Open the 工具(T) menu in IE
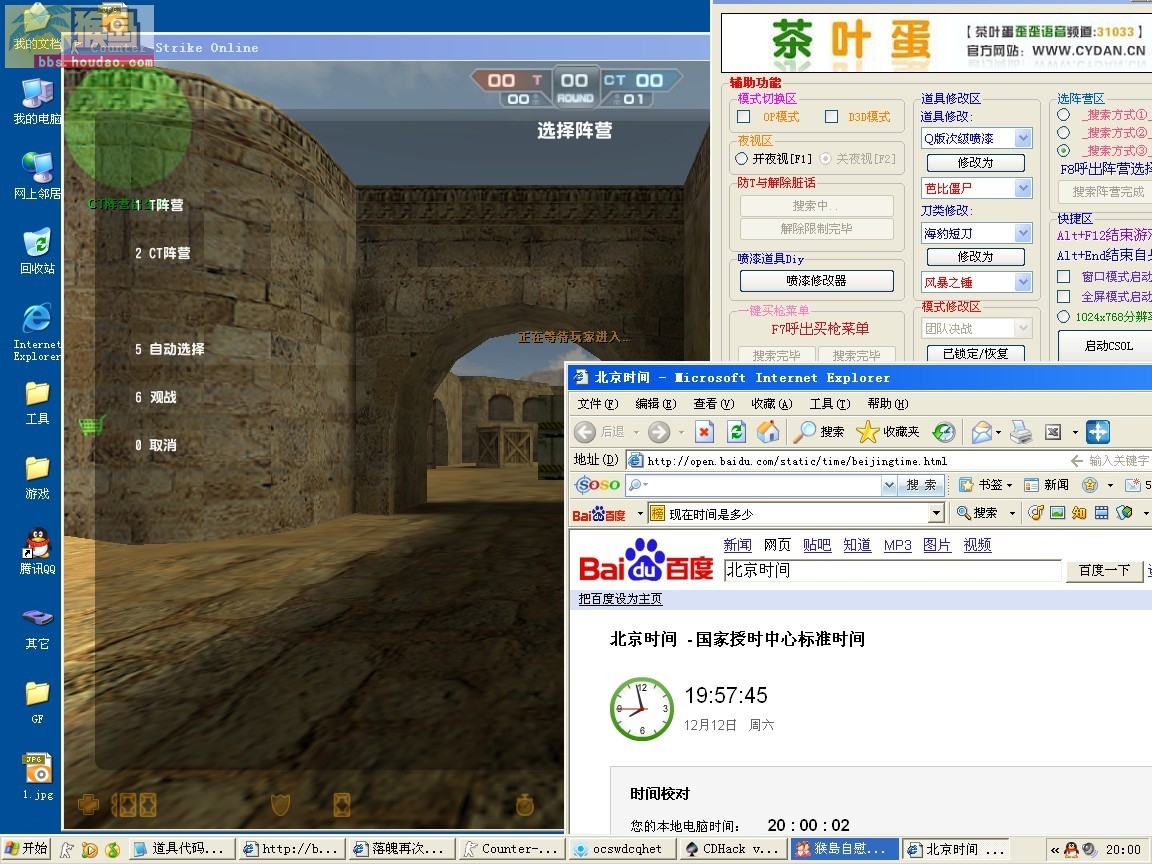Viewport: 1152px width, 864px height. click(x=829, y=403)
